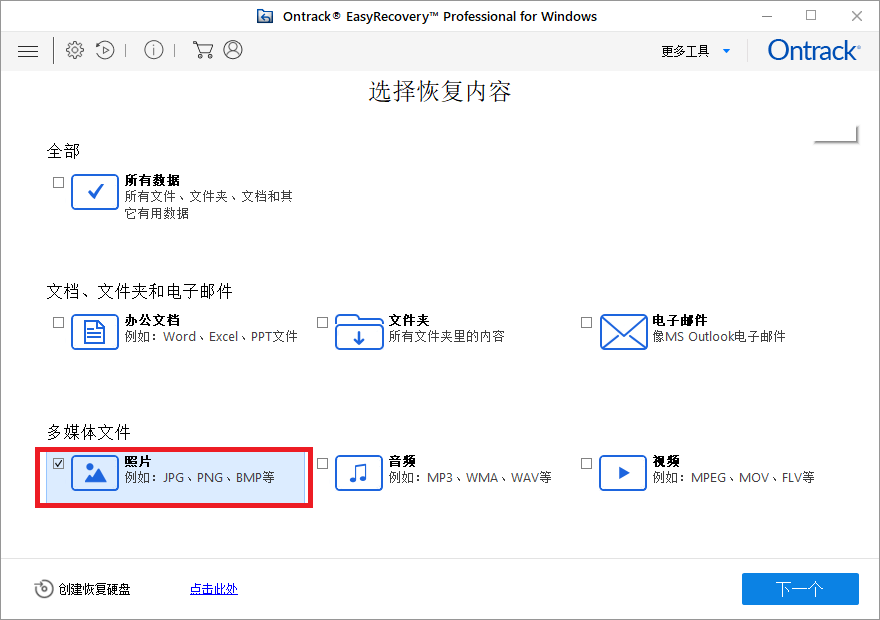This screenshot has height=620, width=880.
Task: Click the 办公文档 office document icon
Action: coord(95,331)
